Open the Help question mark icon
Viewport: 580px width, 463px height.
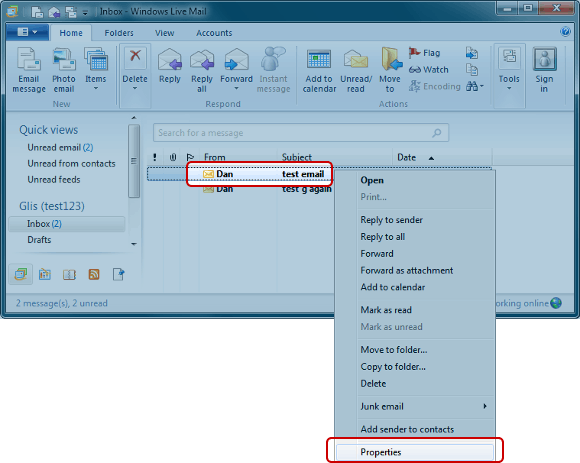click(x=565, y=32)
